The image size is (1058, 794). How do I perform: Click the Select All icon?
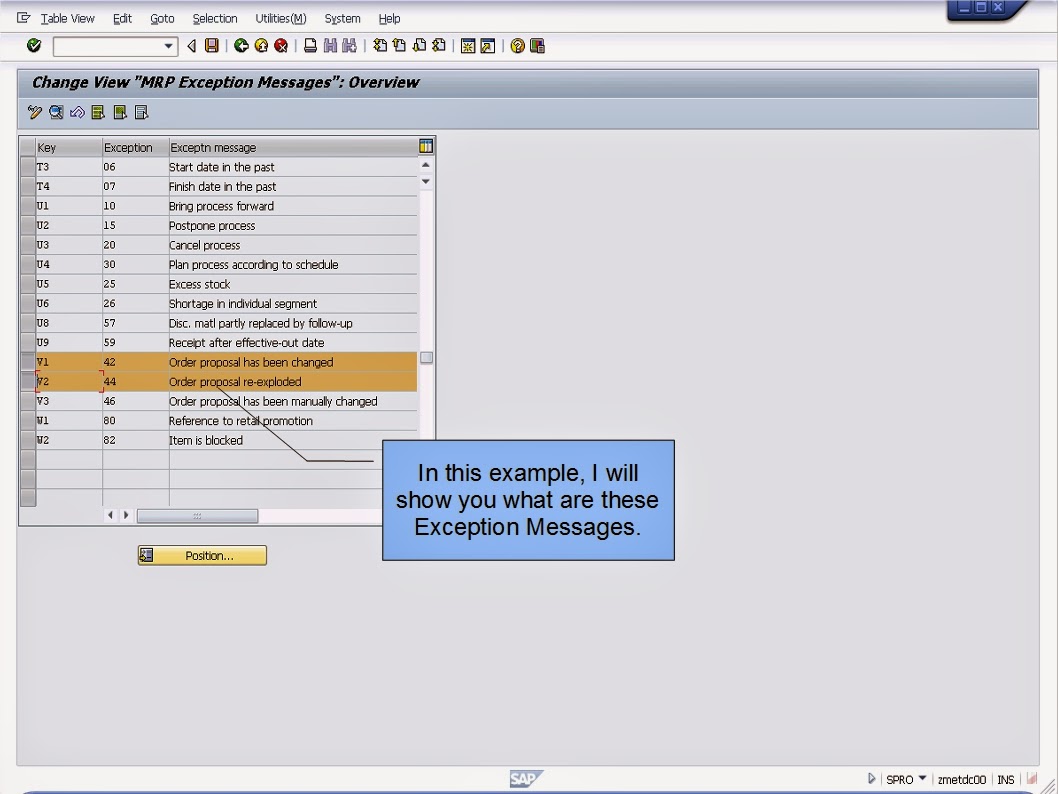pos(98,113)
